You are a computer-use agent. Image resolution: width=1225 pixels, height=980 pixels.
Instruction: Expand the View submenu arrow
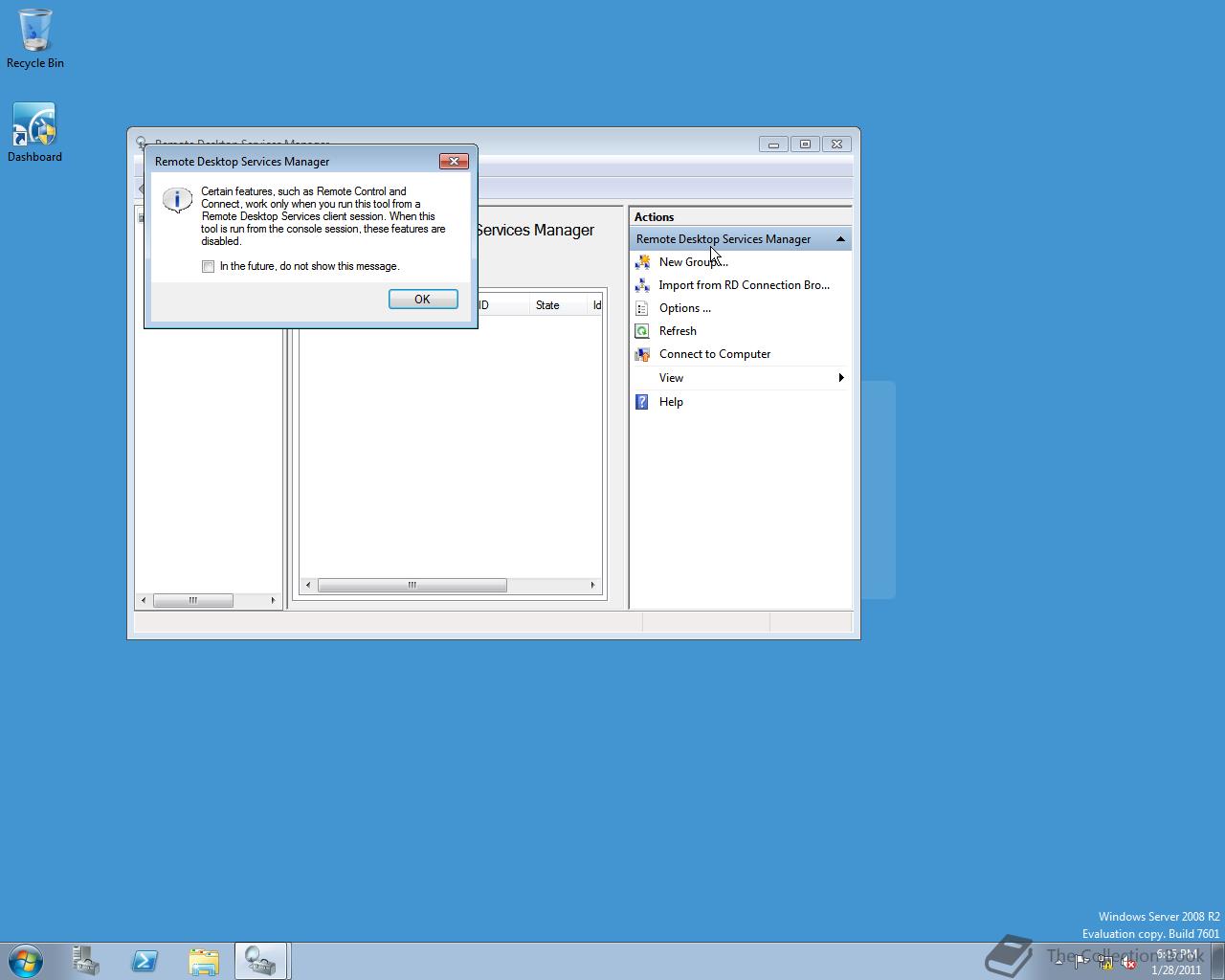841,378
